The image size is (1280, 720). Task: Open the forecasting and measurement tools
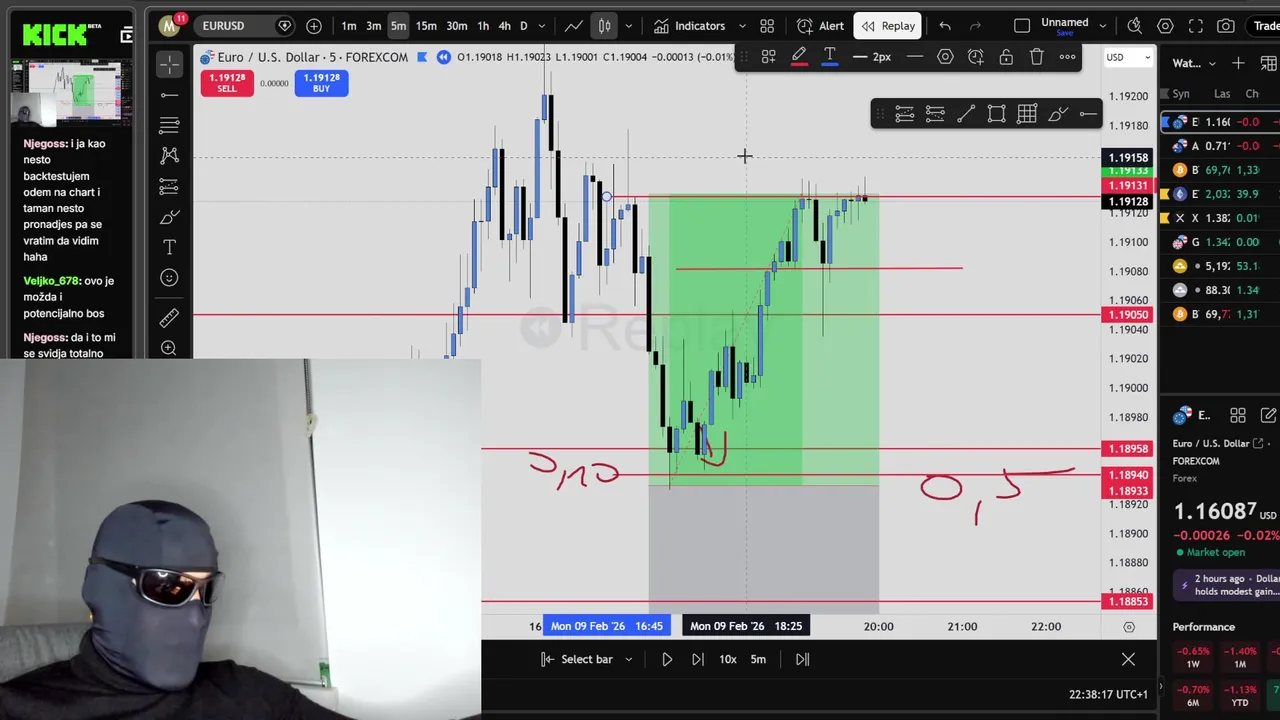tap(169, 186)
